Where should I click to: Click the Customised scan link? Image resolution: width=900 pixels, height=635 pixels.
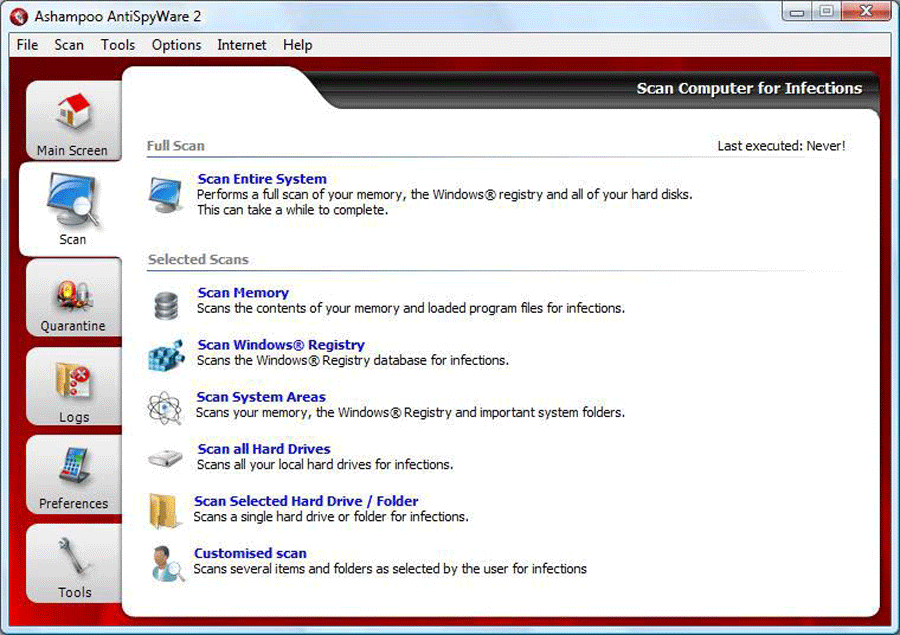coord(250,553)
